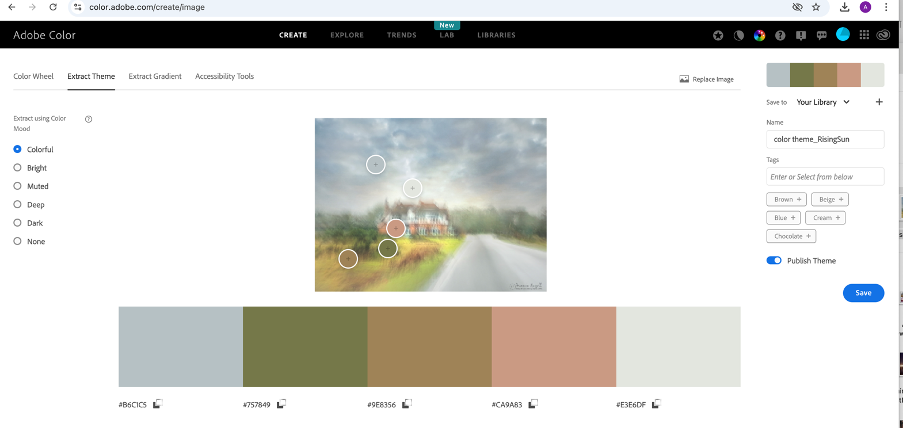
Task: Select the Muted color mood
Action: pos(18,186)
